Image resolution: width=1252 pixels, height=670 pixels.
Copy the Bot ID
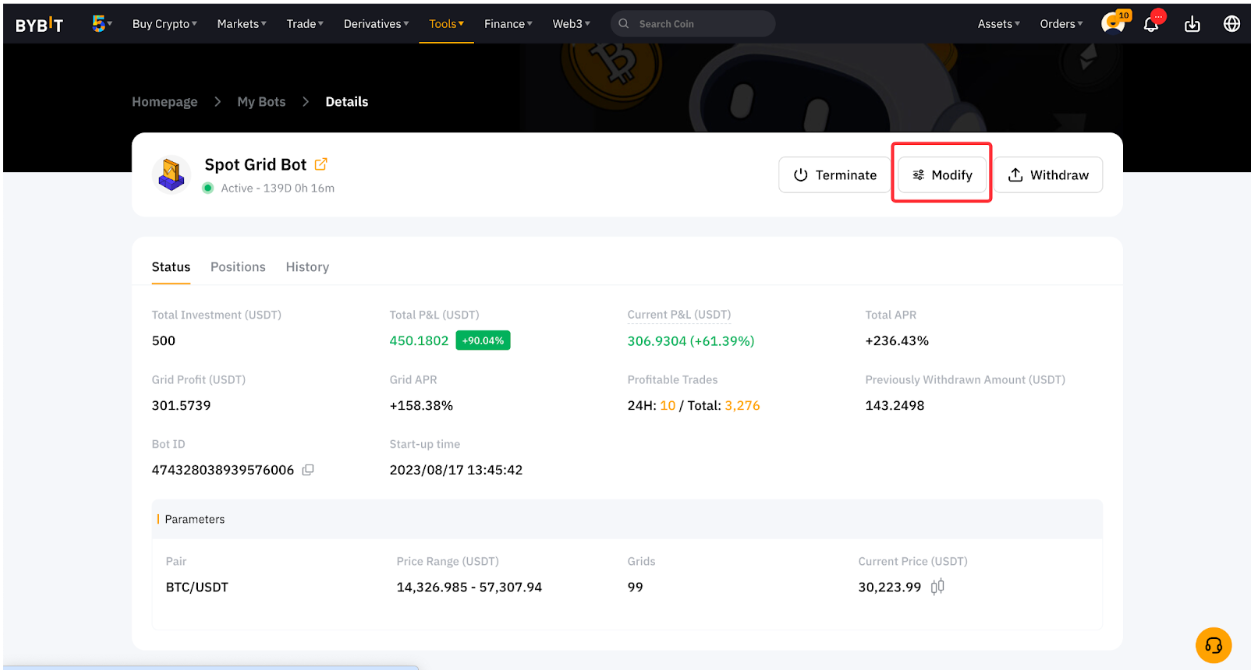coord(308,470)
